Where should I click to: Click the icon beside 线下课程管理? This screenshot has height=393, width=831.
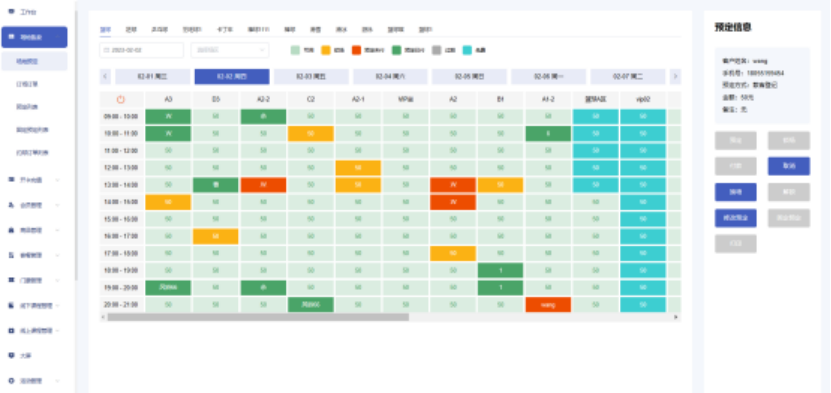pos(12,305)
